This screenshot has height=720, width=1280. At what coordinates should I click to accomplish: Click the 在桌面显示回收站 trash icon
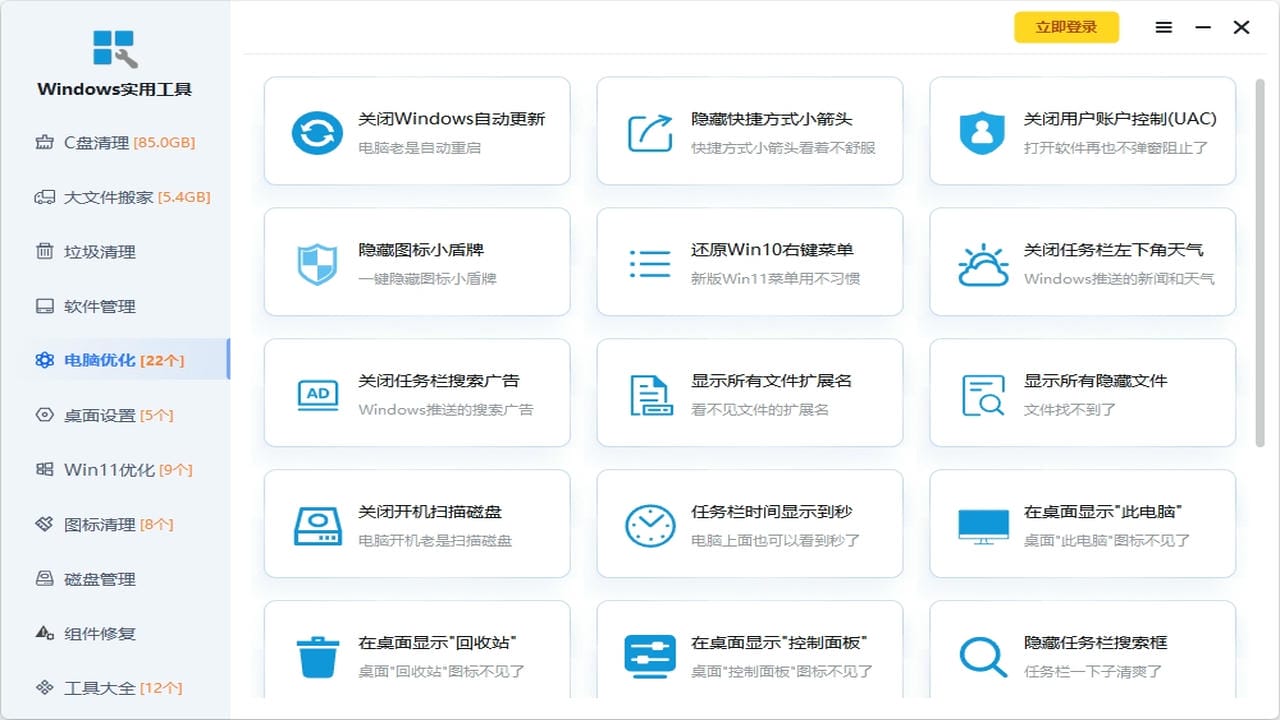coord(317,655)
